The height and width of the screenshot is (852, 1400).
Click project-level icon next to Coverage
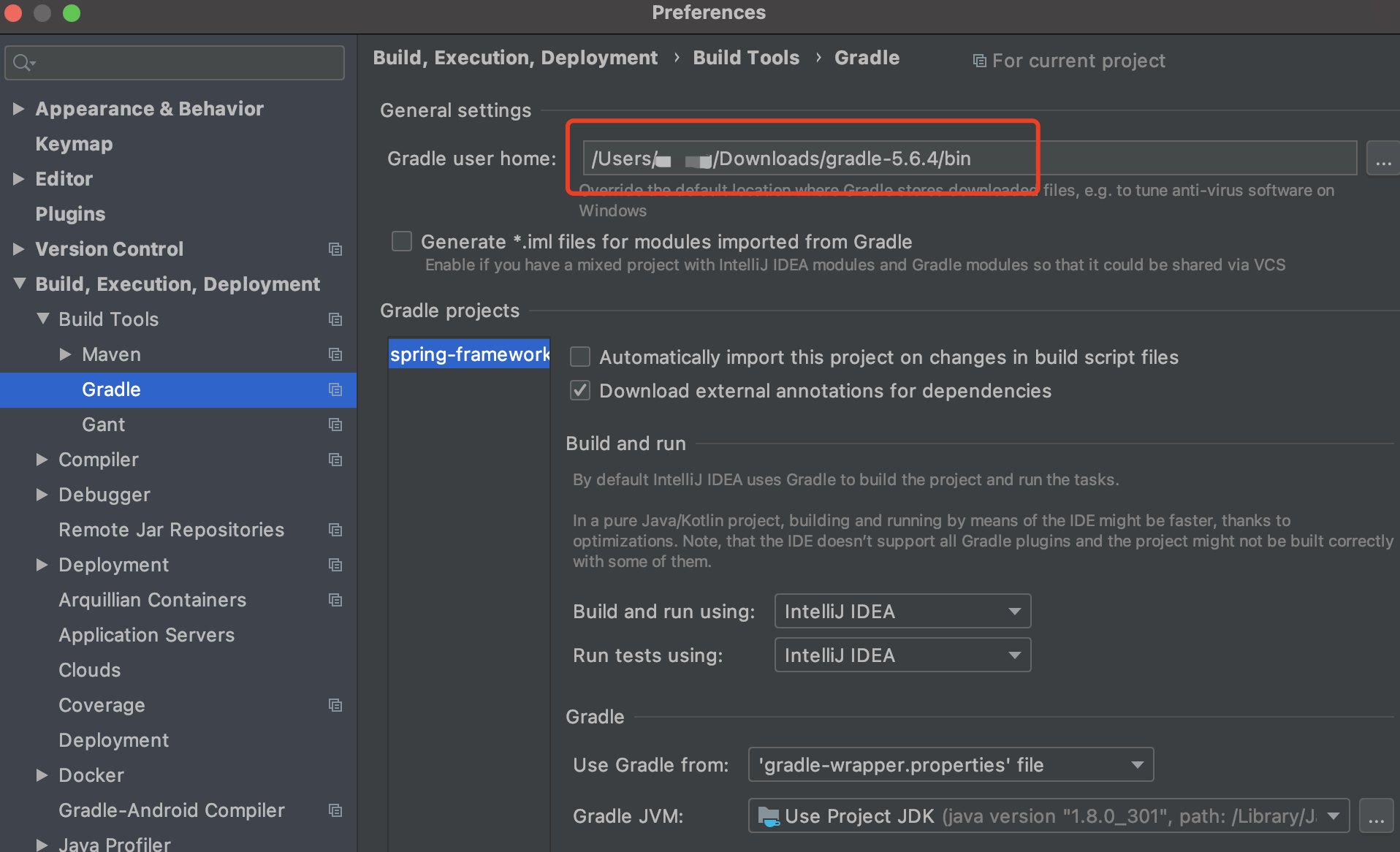click(335, 705)
